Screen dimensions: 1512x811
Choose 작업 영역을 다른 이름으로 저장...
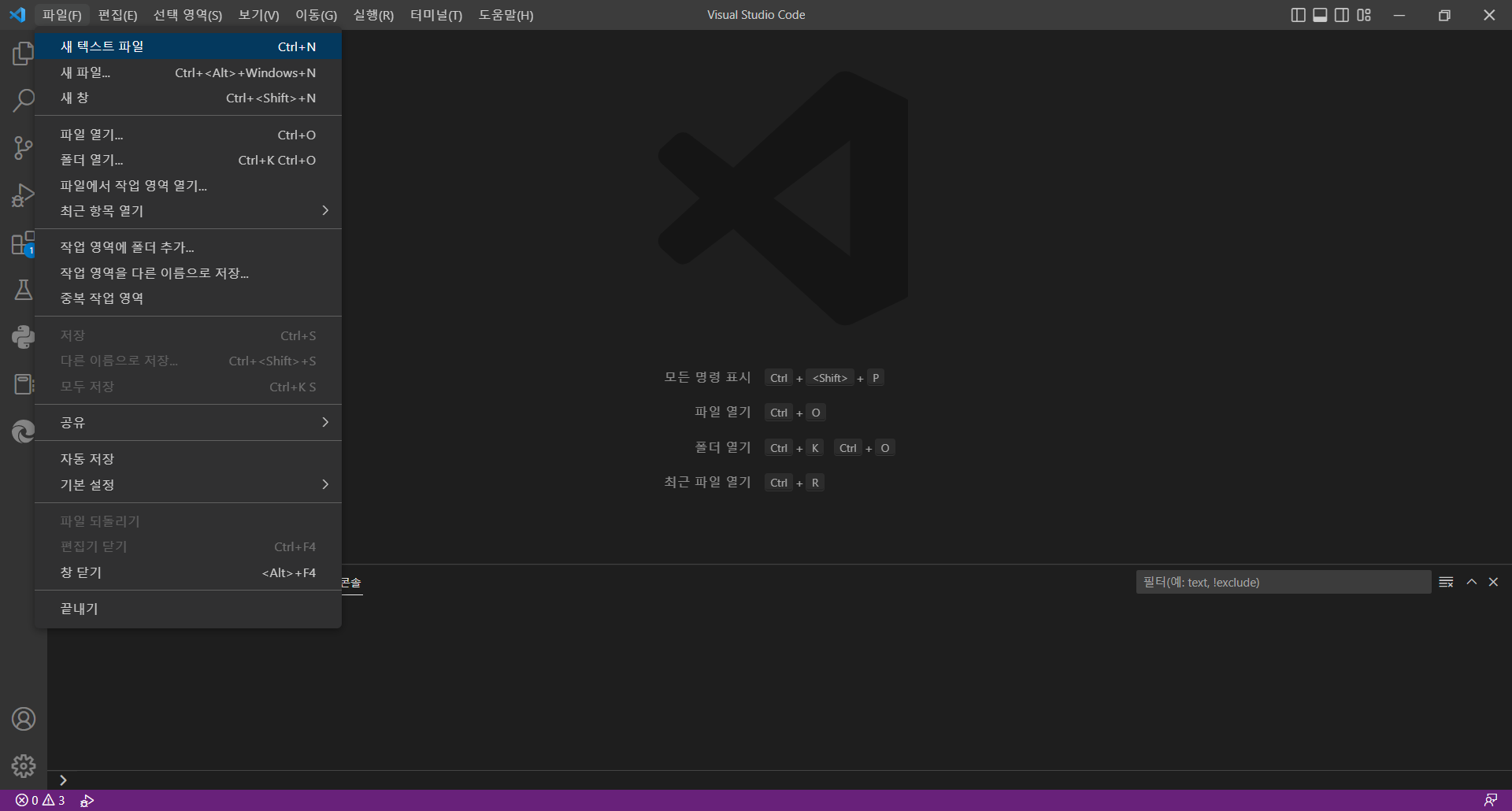pos(188,273)
